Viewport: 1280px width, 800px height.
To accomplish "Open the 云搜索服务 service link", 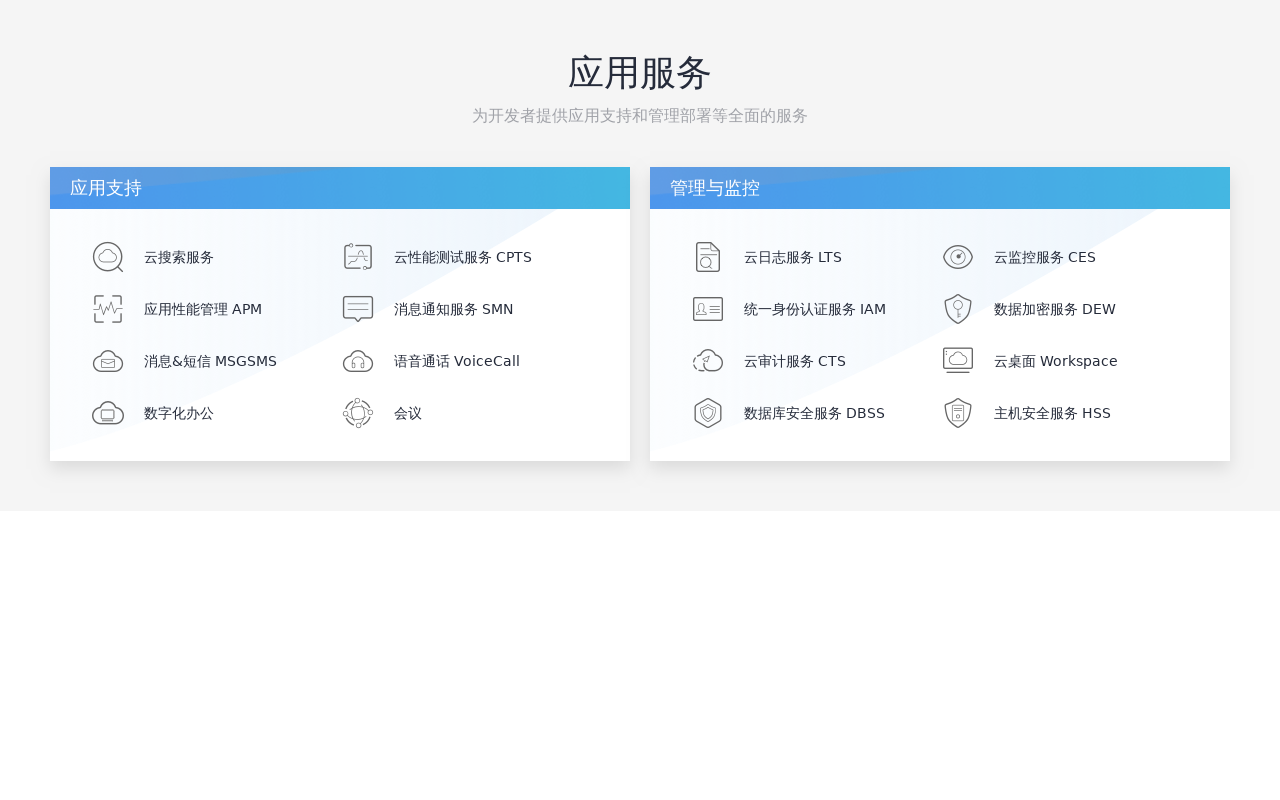I will (179, 257).
